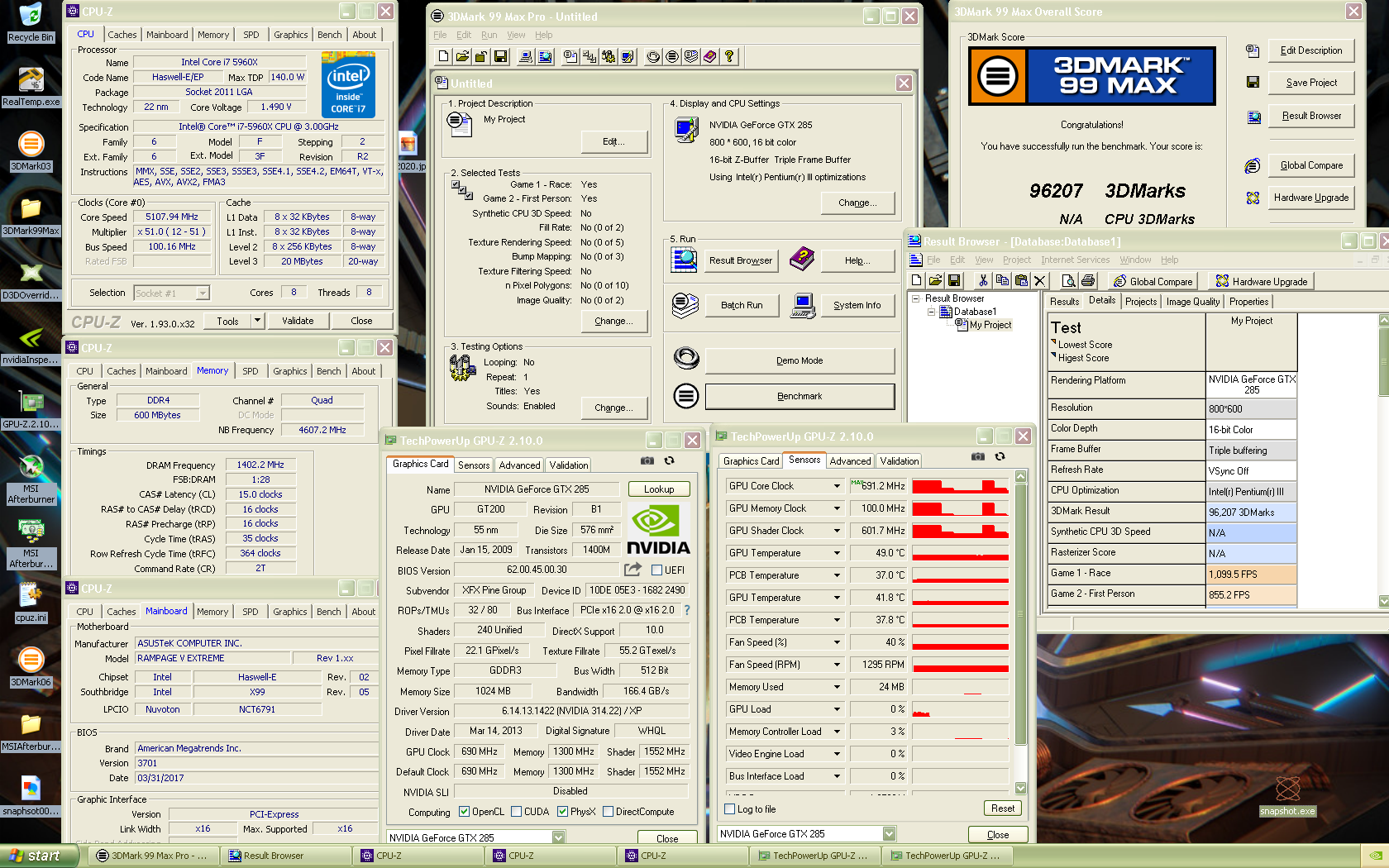The height and width of the screenshot is (868, 1389).
Task: Open Tools dropdown arrow in CPU-Z
Action: click(x=257, y=321)
